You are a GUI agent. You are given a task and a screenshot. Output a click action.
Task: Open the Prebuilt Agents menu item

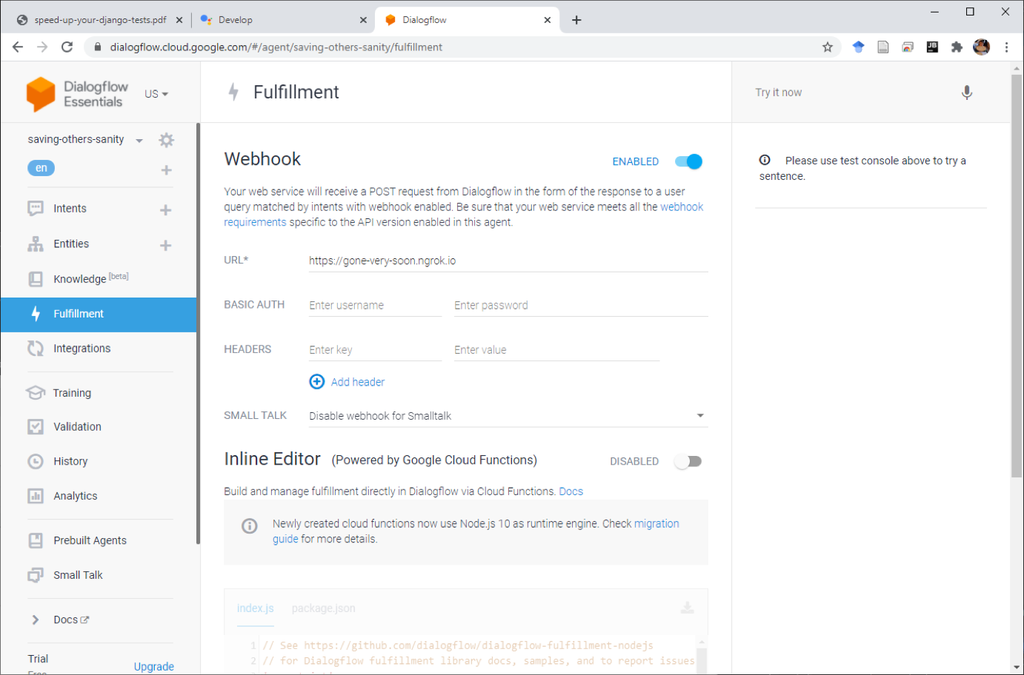(x=90, y=541)
